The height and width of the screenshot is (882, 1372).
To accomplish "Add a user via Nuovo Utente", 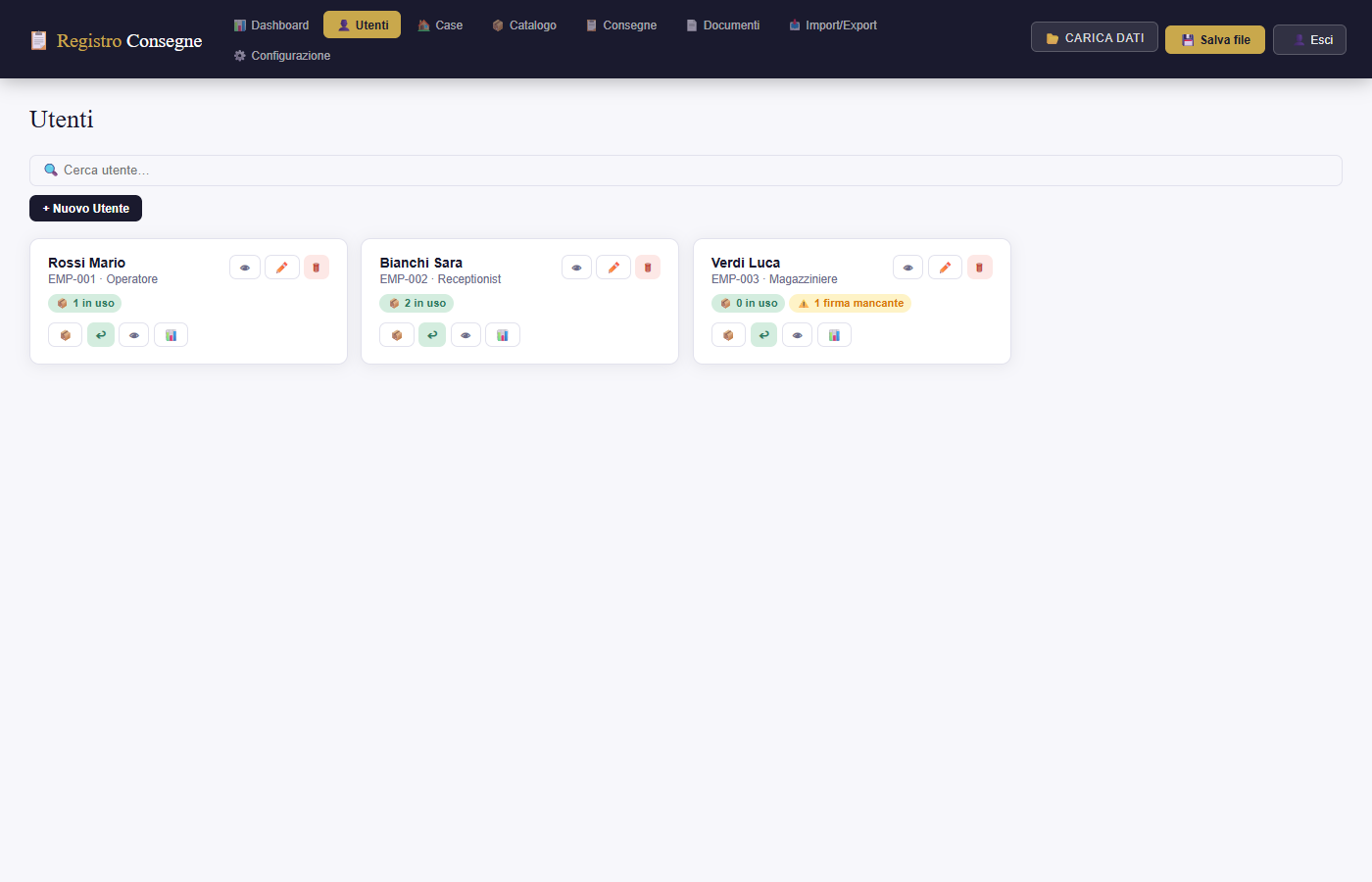I will [86, 209].
